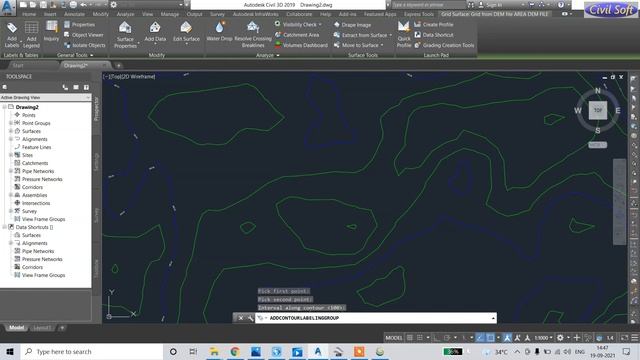Open the Survey ribbon tab

[217, 14]
